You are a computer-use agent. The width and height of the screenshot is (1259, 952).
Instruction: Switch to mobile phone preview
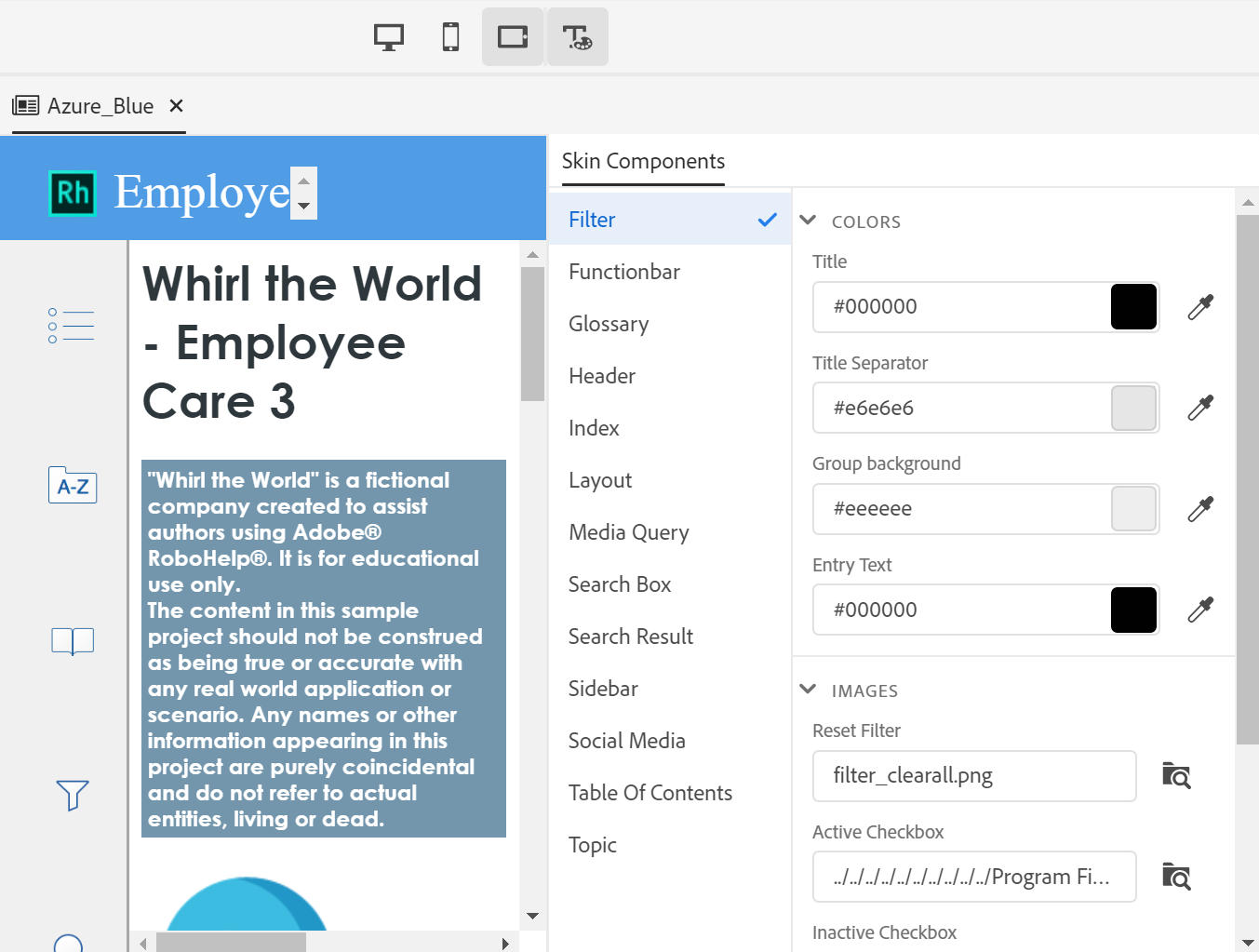tap(450, 37)
